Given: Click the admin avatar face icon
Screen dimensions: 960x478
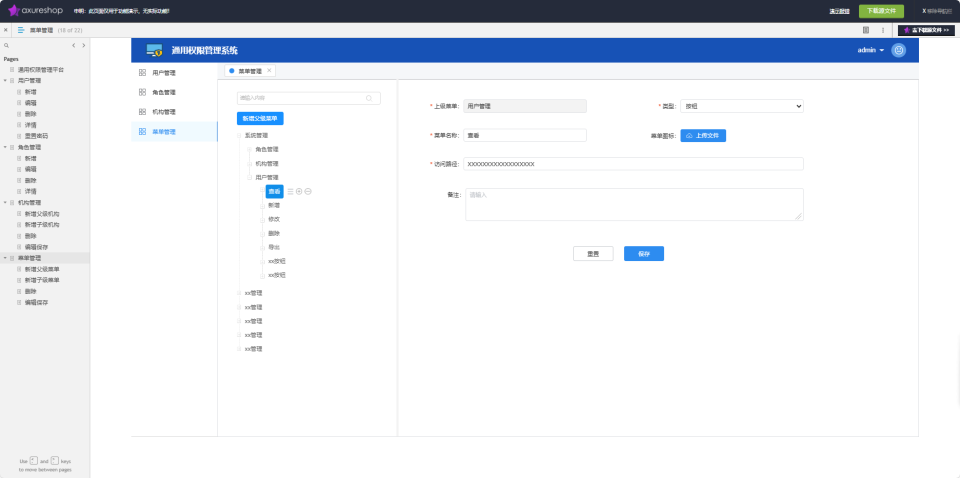Looking at the screenshot, I should pyautogui.click(x=899, y=50).
